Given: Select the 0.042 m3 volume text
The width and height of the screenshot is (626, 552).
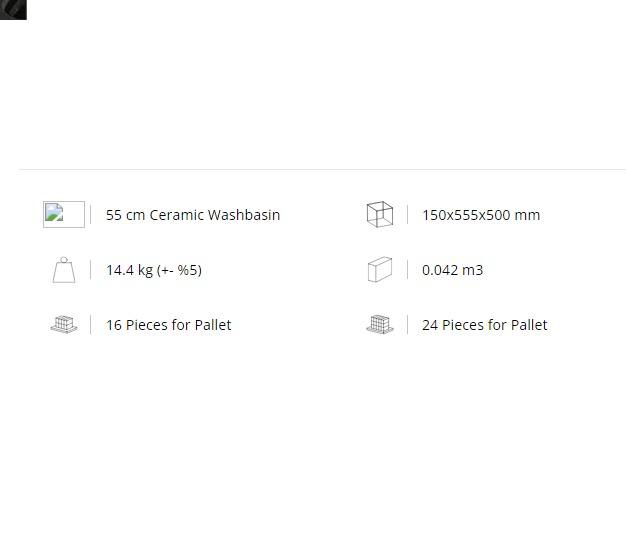Looking at the screenshot, I should (452, 270).
